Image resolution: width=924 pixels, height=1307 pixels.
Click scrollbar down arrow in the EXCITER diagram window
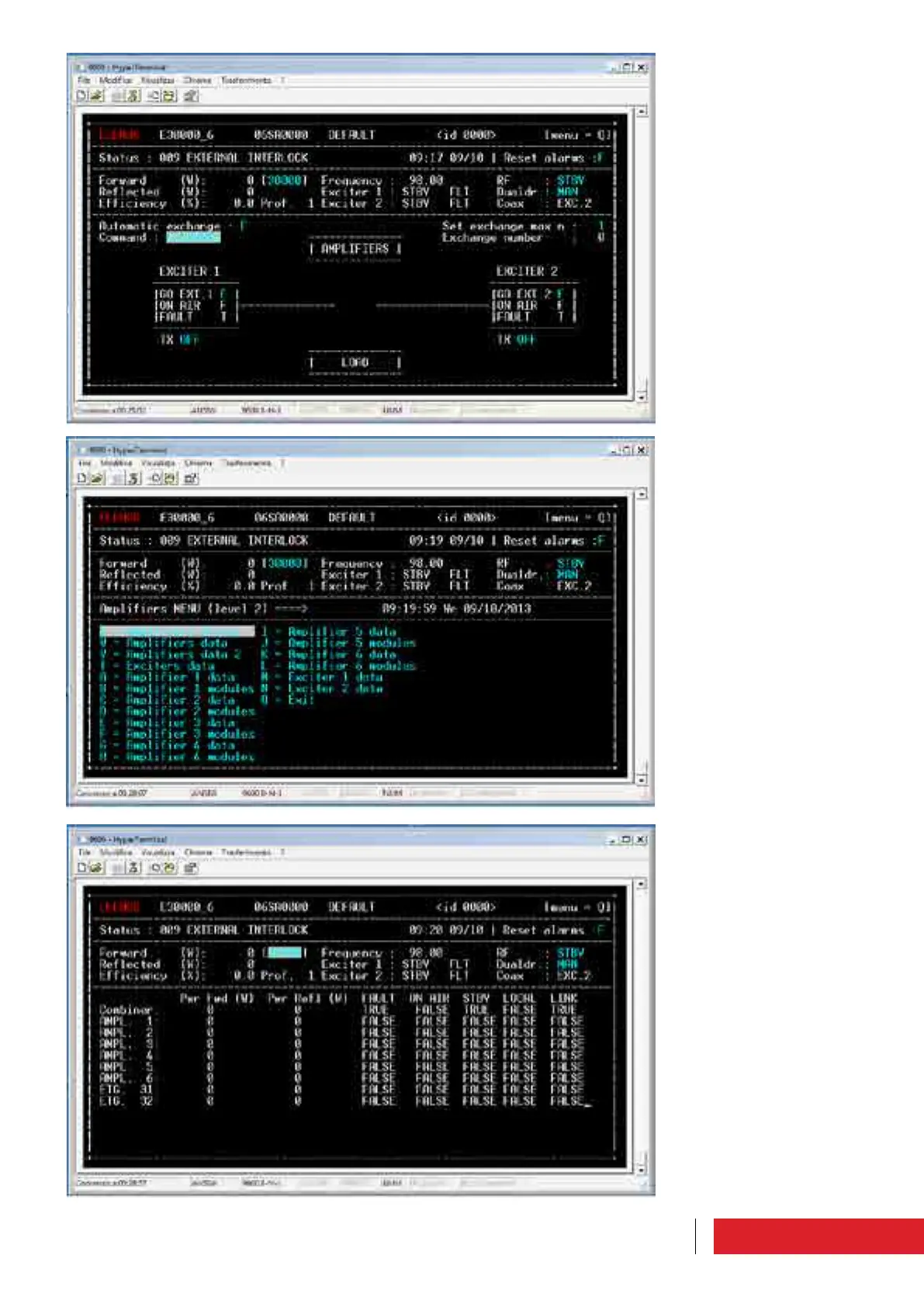pyautogui.click(x=642, y=397)
